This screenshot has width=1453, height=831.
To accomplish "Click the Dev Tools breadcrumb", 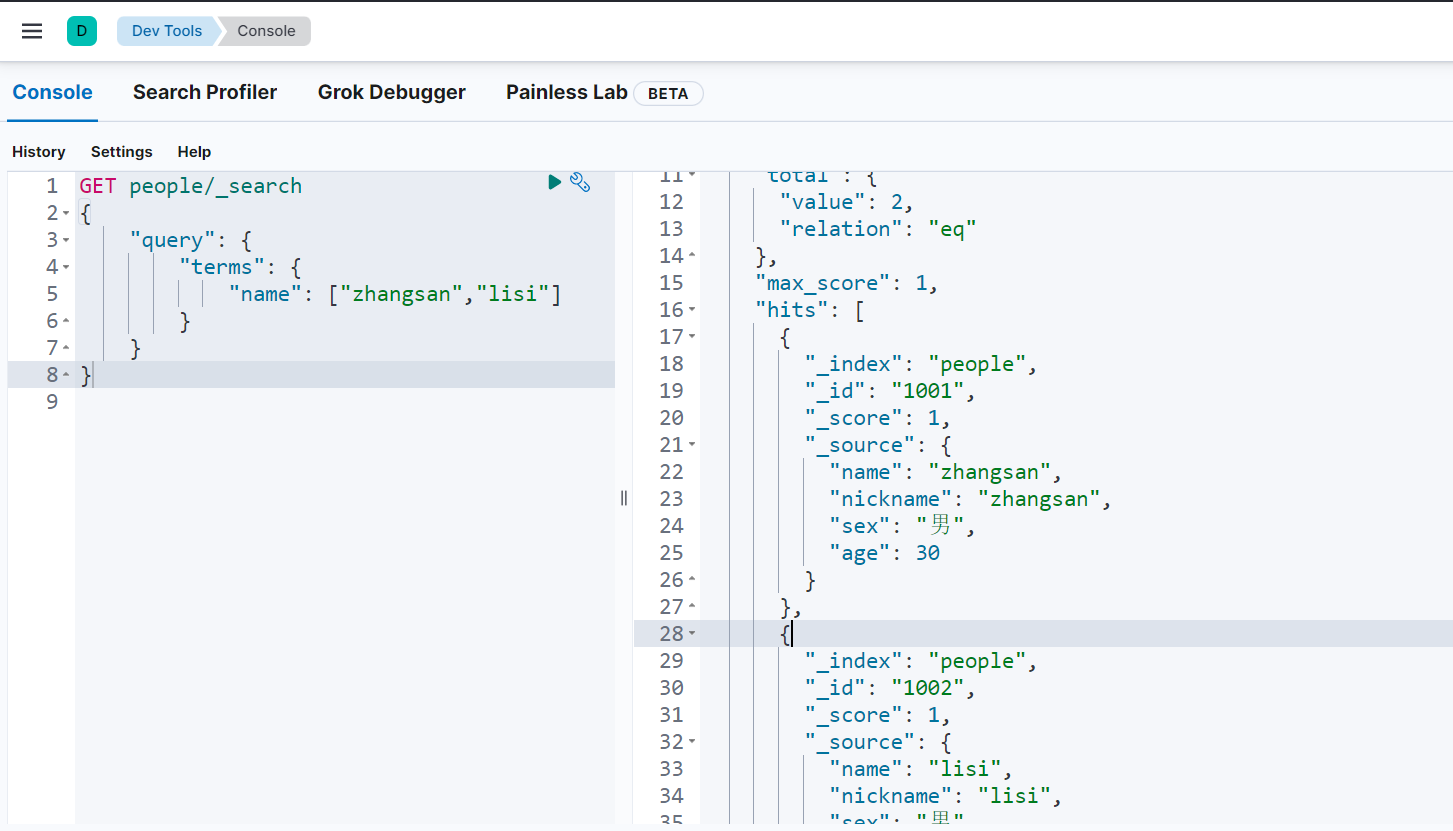I will point(167,31).
